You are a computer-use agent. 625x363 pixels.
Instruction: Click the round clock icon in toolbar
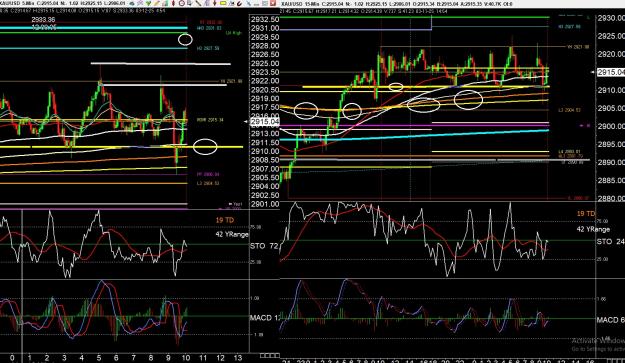182,3
